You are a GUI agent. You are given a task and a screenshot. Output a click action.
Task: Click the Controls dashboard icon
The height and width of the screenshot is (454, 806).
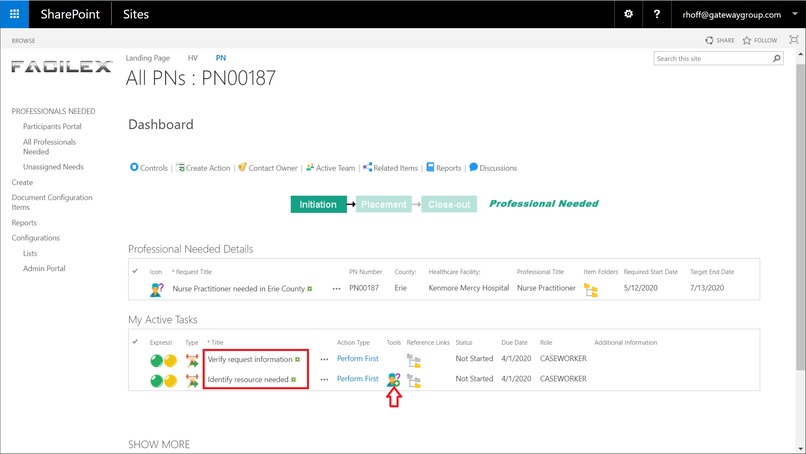134,167
